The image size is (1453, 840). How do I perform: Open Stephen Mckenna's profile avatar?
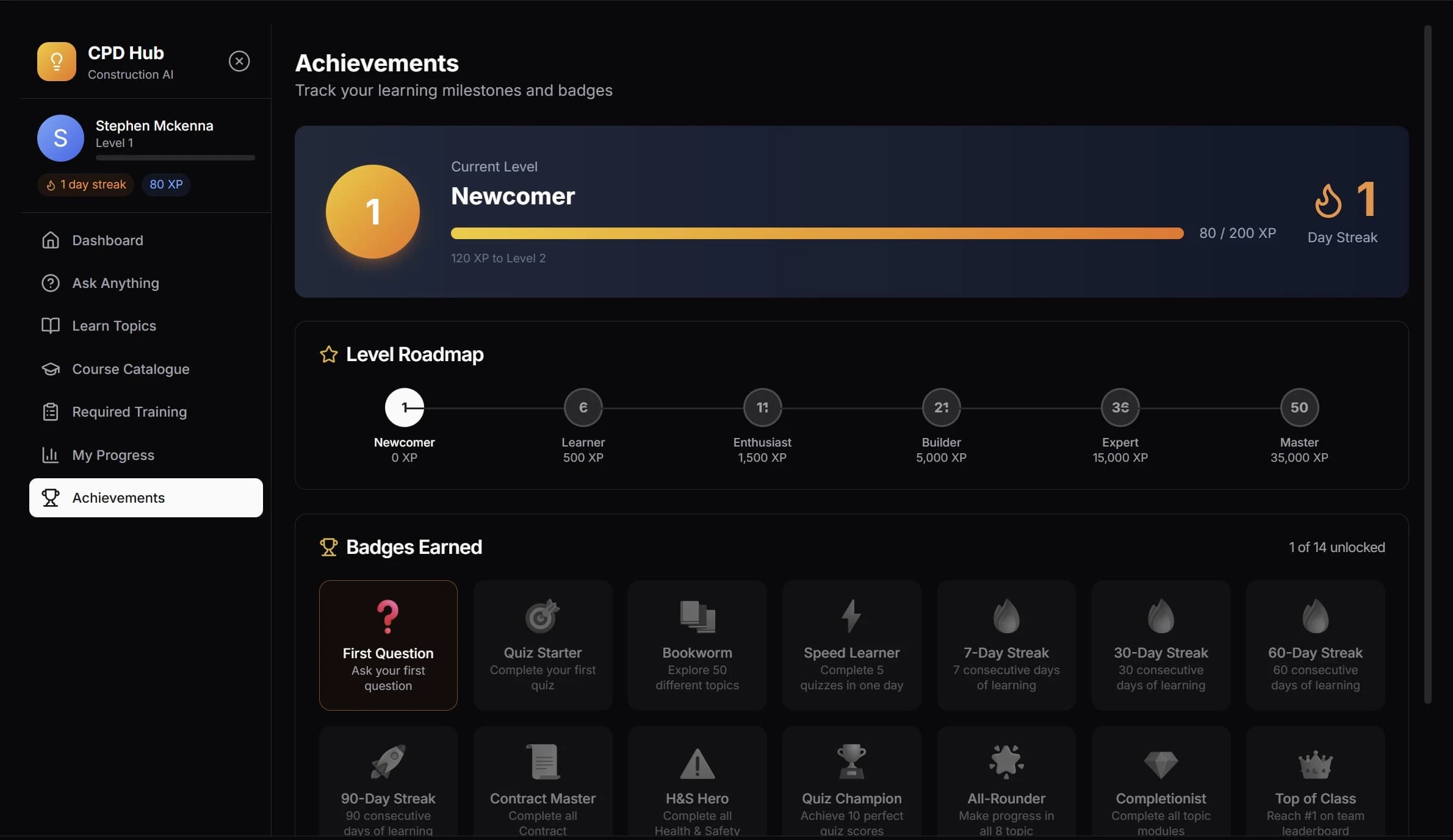[x=60, y=138]
